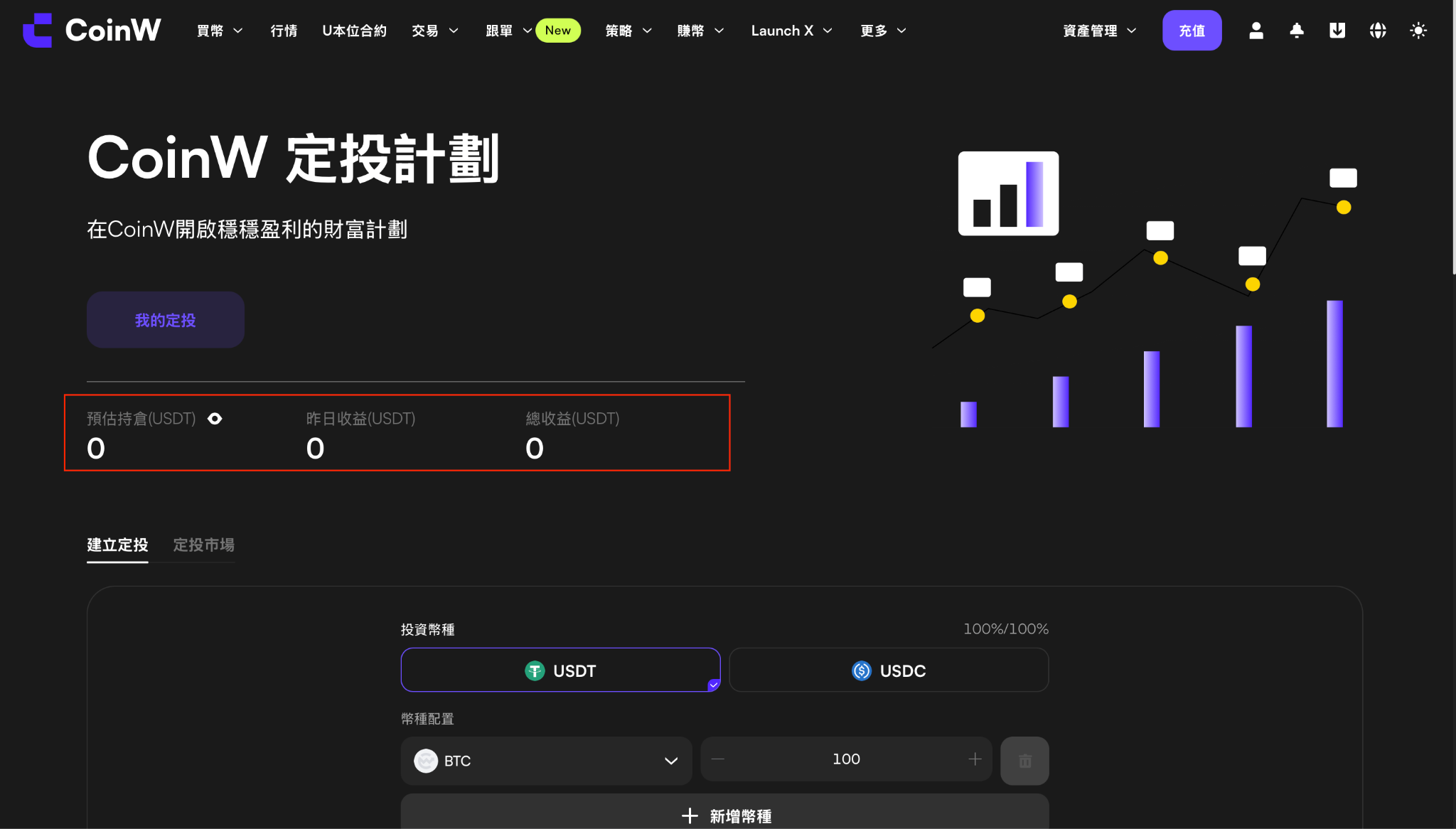Click the page vertical scrollbar
1456x829 pixels.
coord(1453,137)
